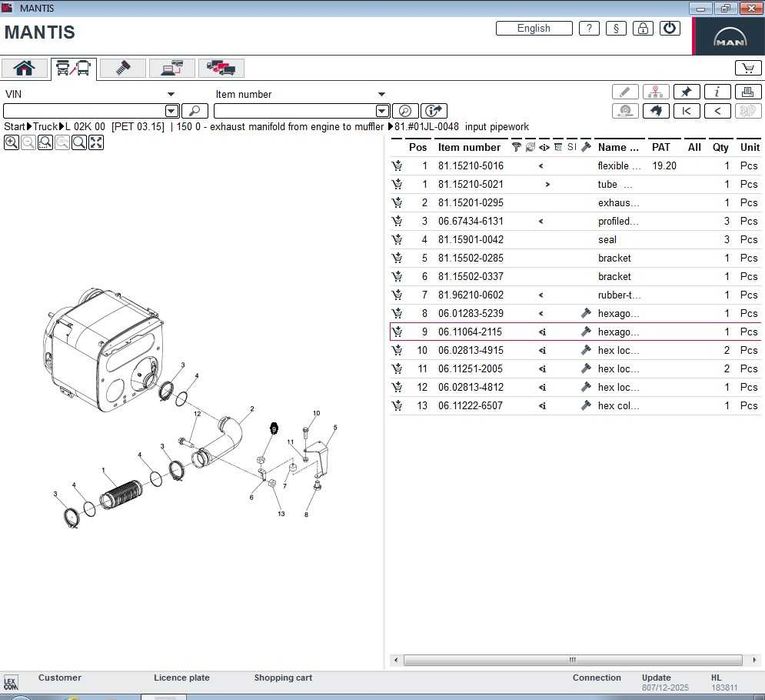Click the power logout button
The height and width of the screenshot is (700, 765).
pyautogui.click(x=669, y=28)
